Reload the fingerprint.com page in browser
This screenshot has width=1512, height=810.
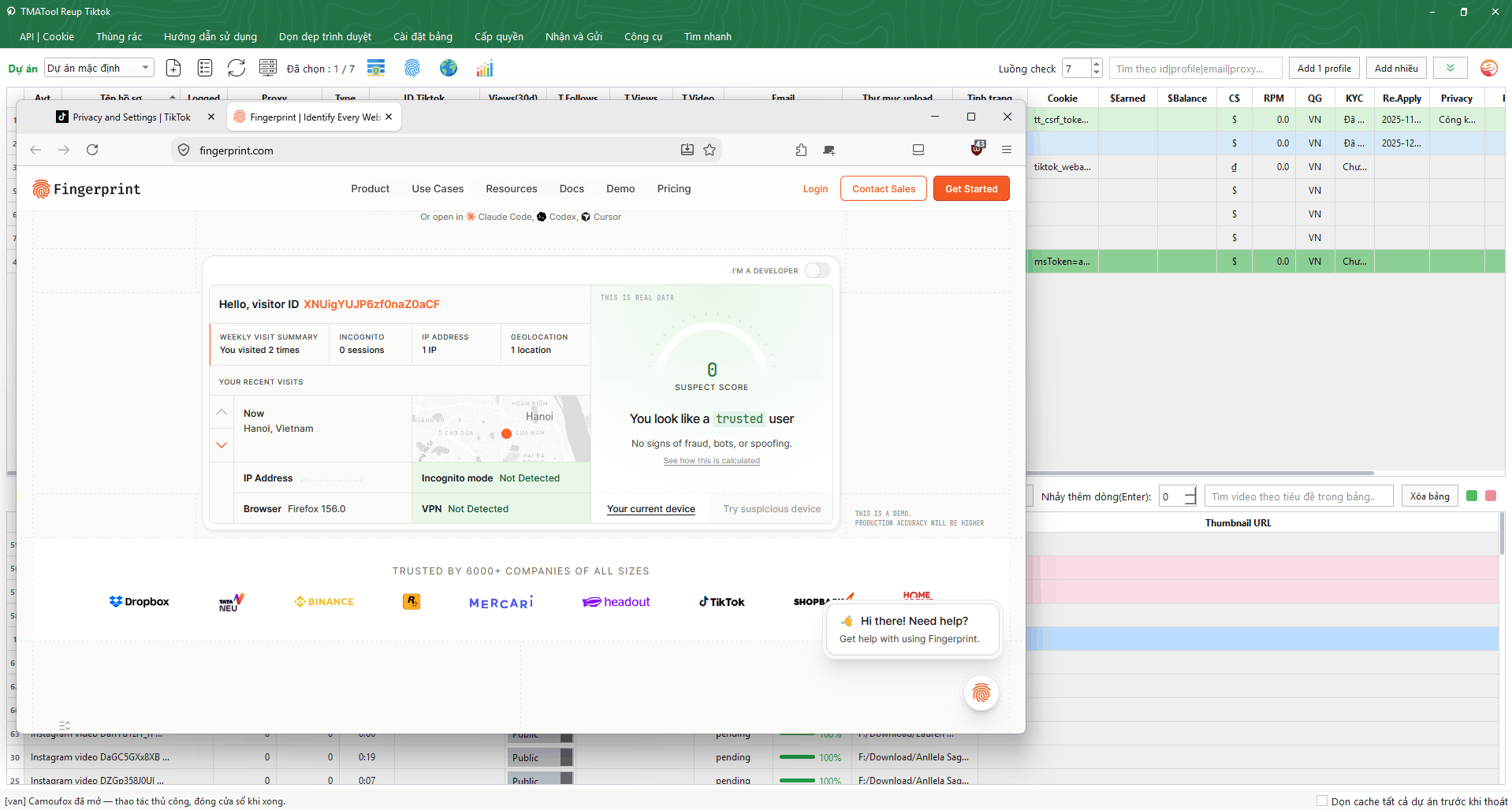92,150
